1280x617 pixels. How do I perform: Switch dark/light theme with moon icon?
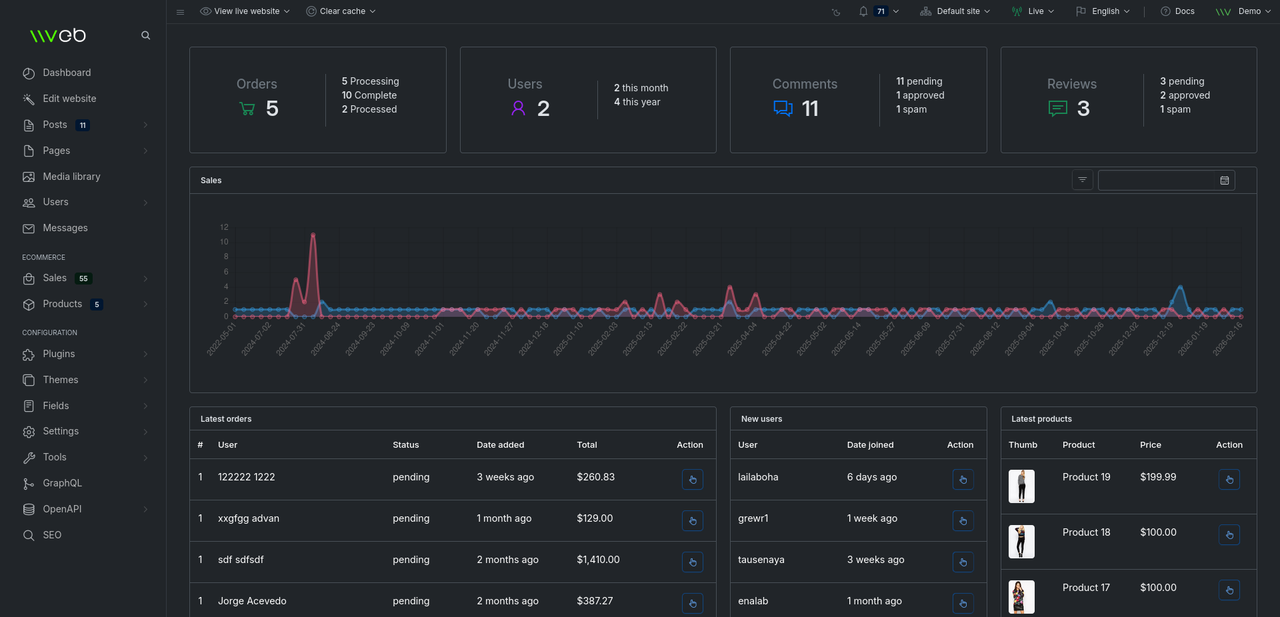(x=836, y=12)
